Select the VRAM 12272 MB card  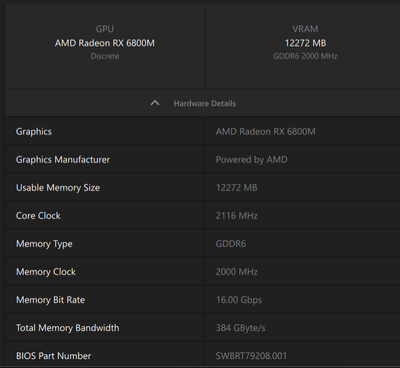point(303,47)
